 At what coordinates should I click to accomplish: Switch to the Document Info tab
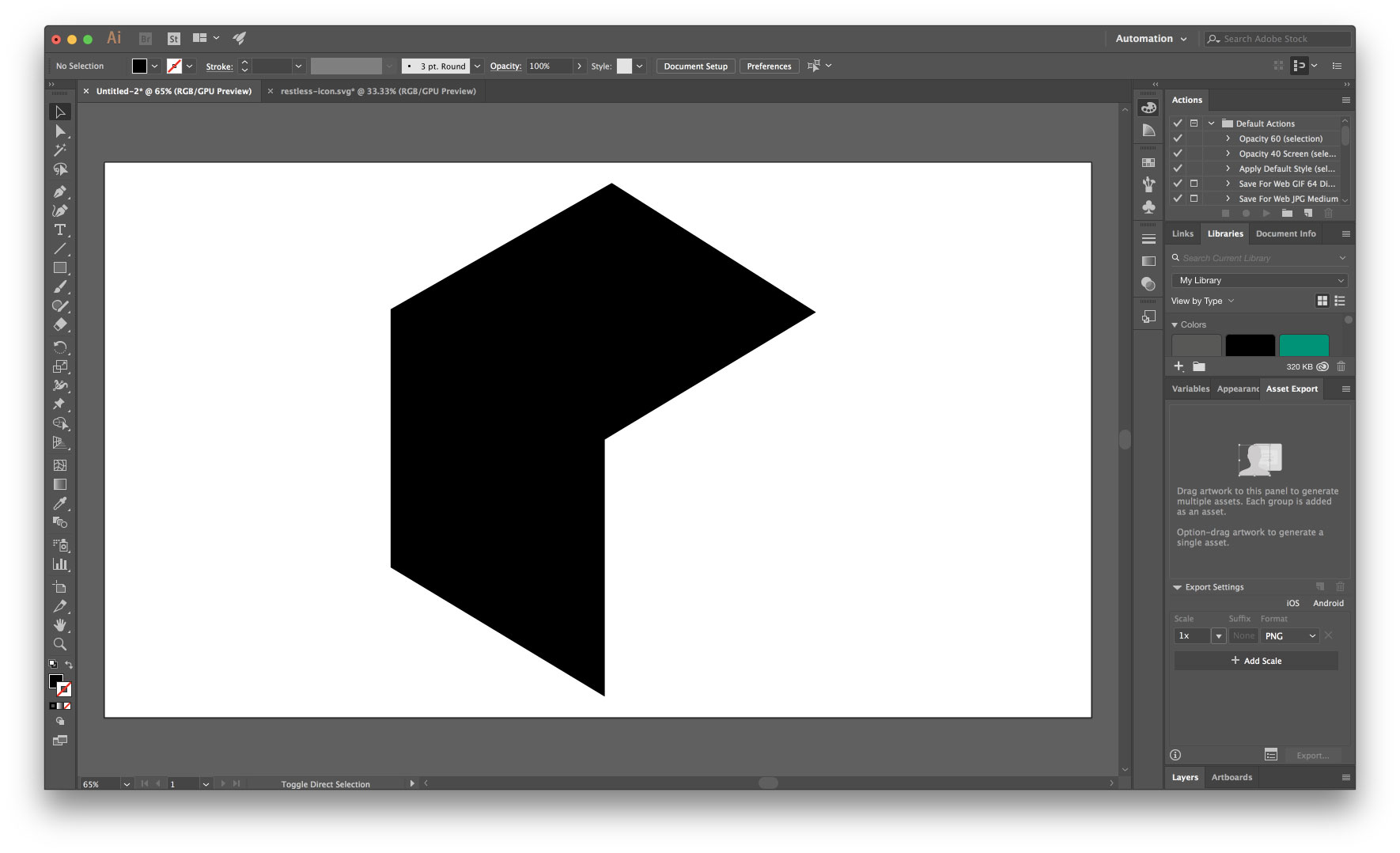click(x=1285, y=233)
